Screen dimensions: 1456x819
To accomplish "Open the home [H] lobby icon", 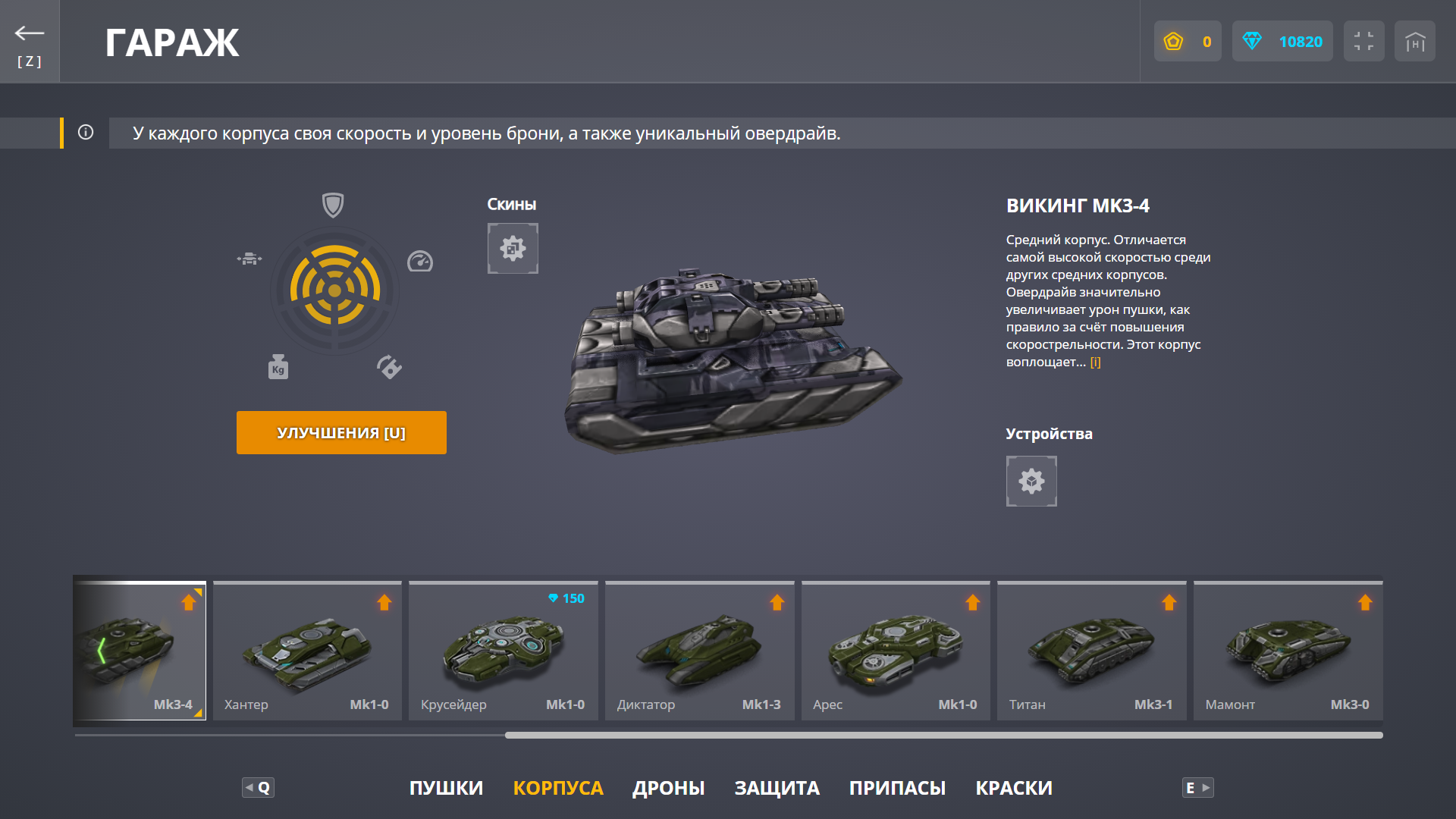I will 1414,42.
